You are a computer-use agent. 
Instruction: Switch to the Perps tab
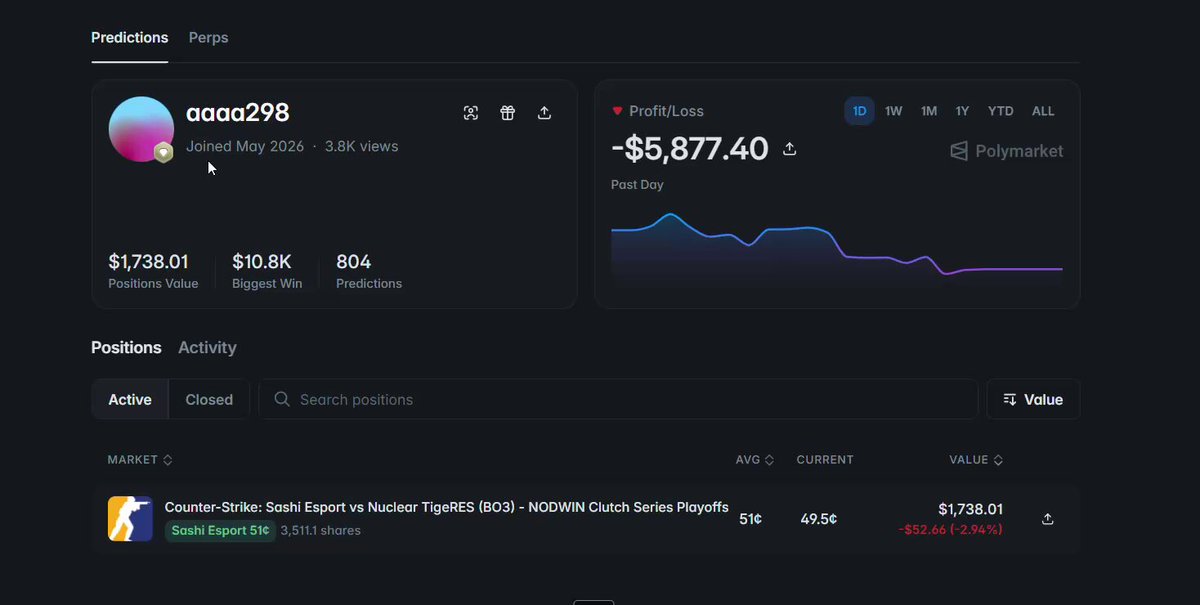click(x=208, y=38)
